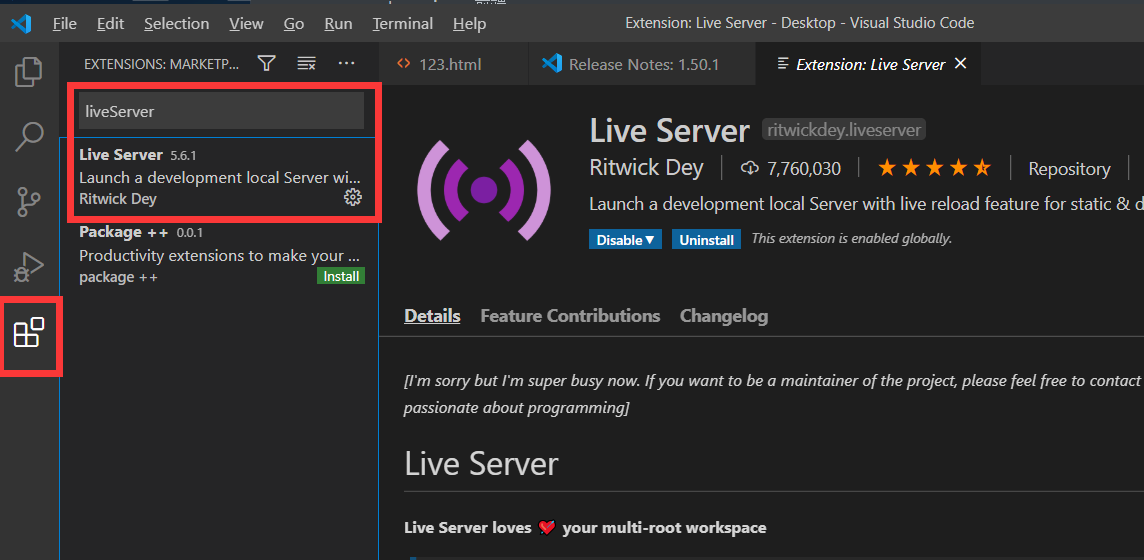Open the Search view in activity bar
This screenshot has width=1144, height=560.
point(28,136)
